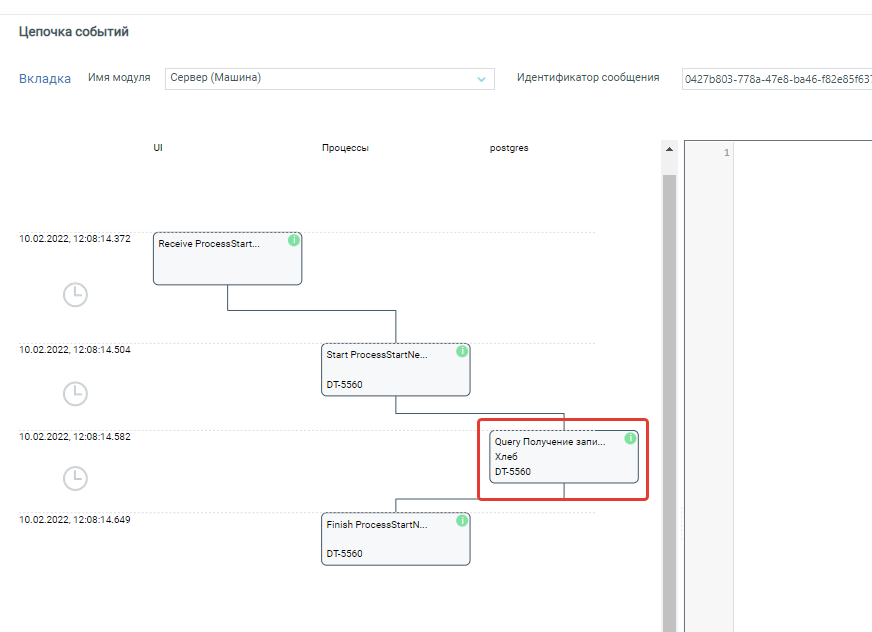Click line 1 in the code editor
The width and height of the screenshot is (872, 632).
[800, 152]
